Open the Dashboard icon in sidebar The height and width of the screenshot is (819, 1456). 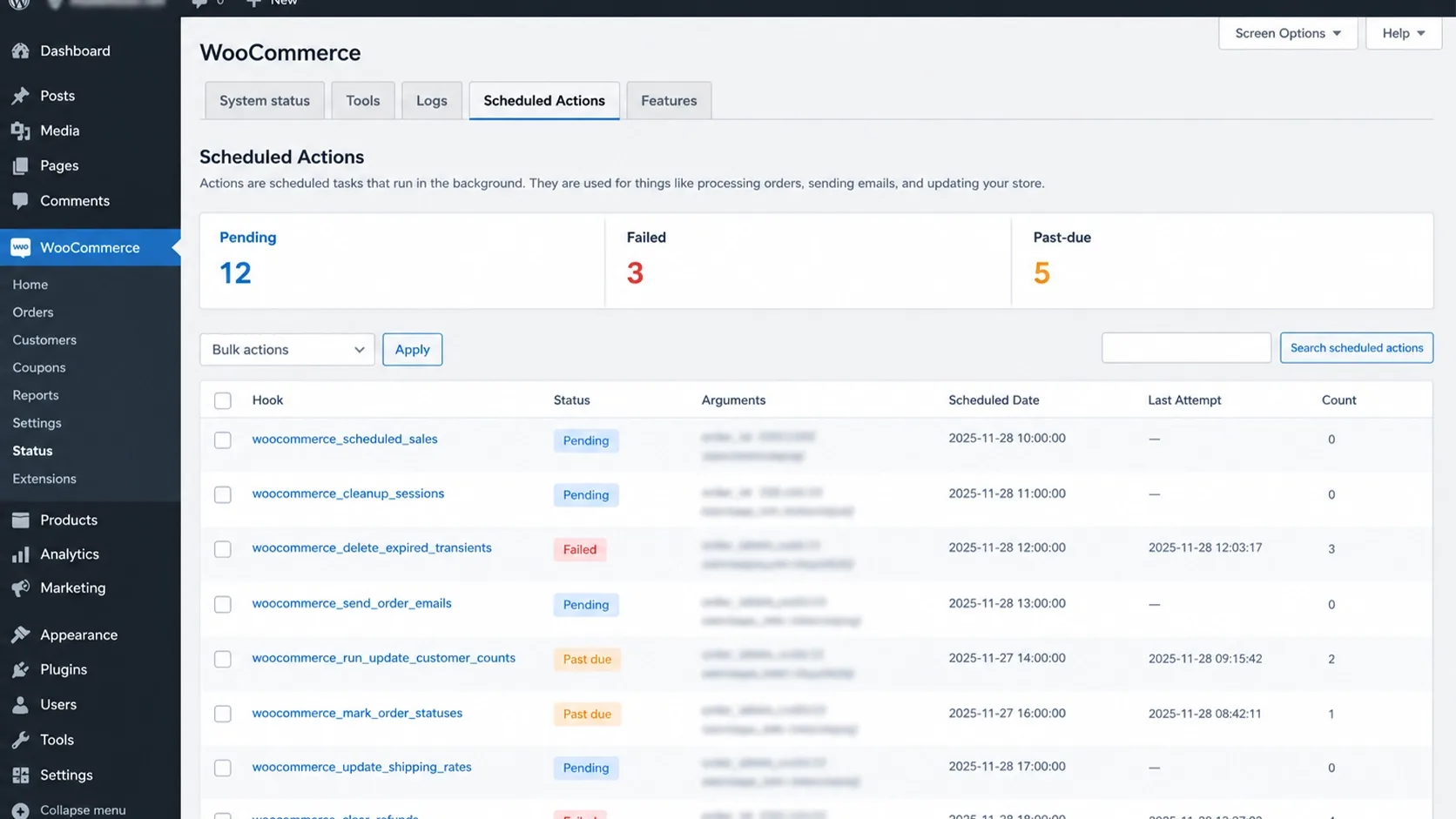pyautogui.click(x=20, y=51)
